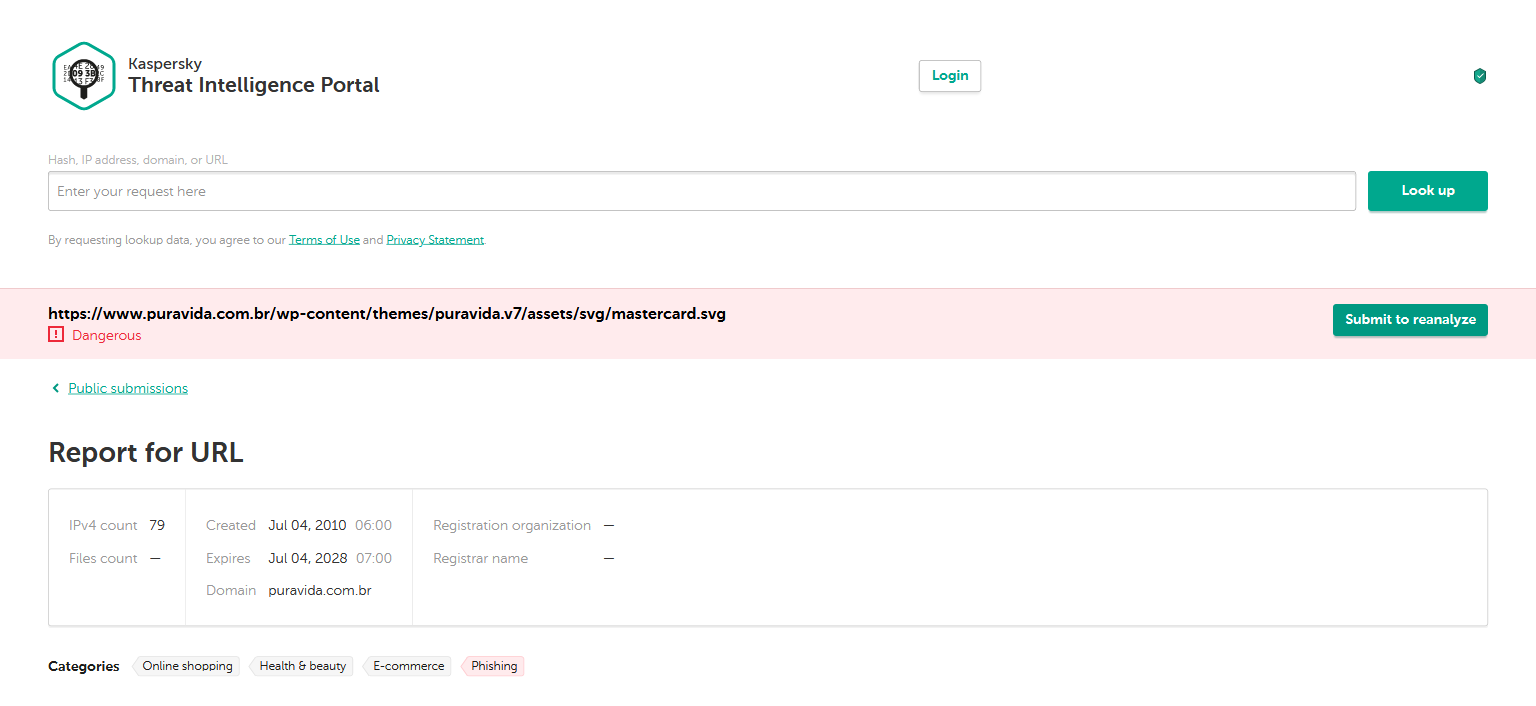Click the Threat Intelligence Portal title
The image size is (1536, 706).
(x=254, y=85)
